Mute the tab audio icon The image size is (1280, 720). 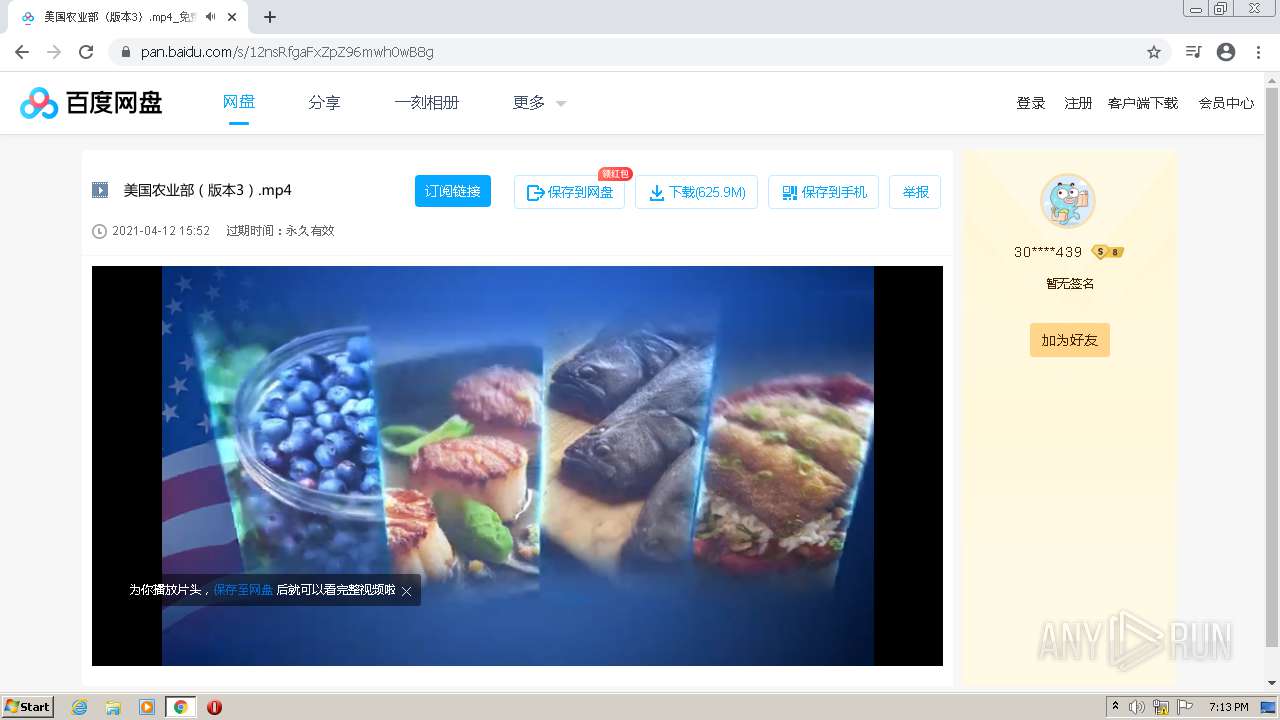pyautogui.click(x=210, y=17)
